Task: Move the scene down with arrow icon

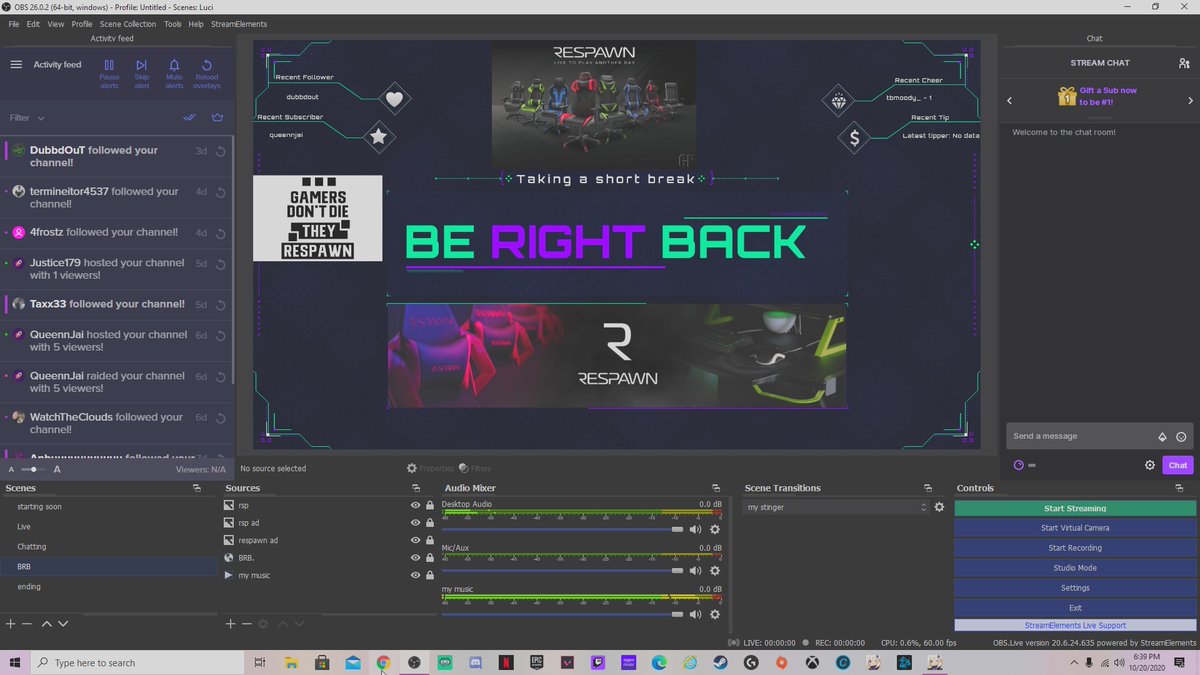Action: coord(63,623)
